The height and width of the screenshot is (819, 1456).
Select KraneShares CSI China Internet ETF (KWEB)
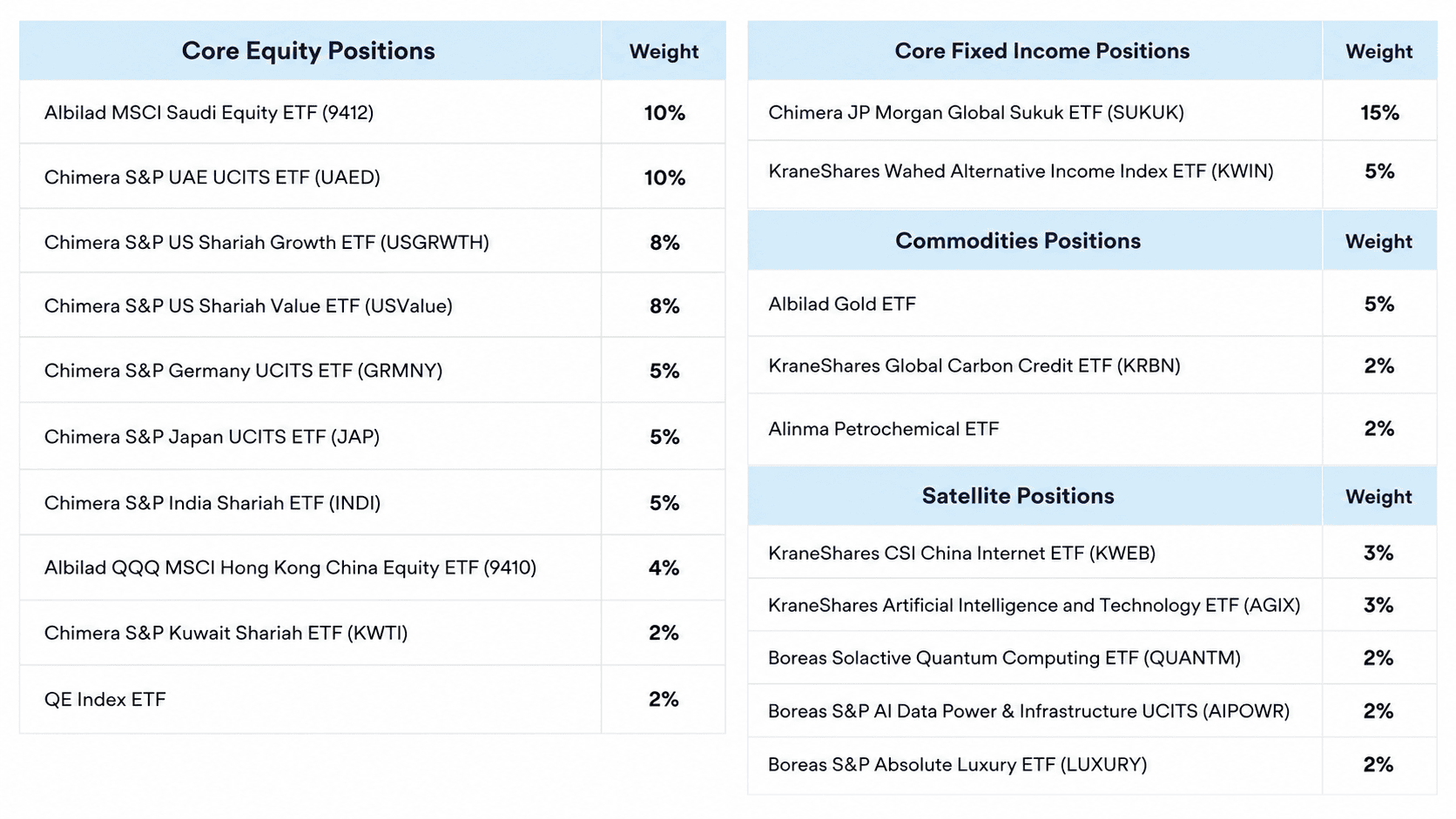pyautogui.click(x=961, y=553)
